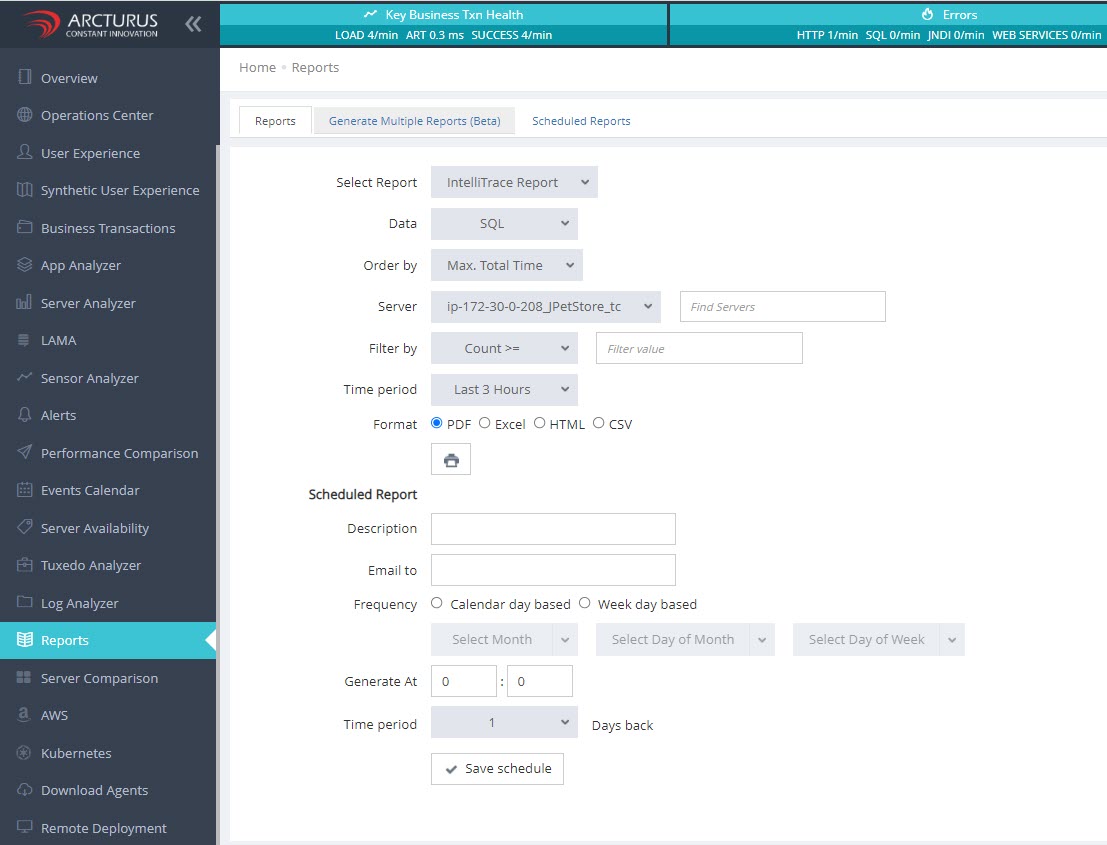
Task: Open the Kubernetes icon in sidebar
Action: 25,753
